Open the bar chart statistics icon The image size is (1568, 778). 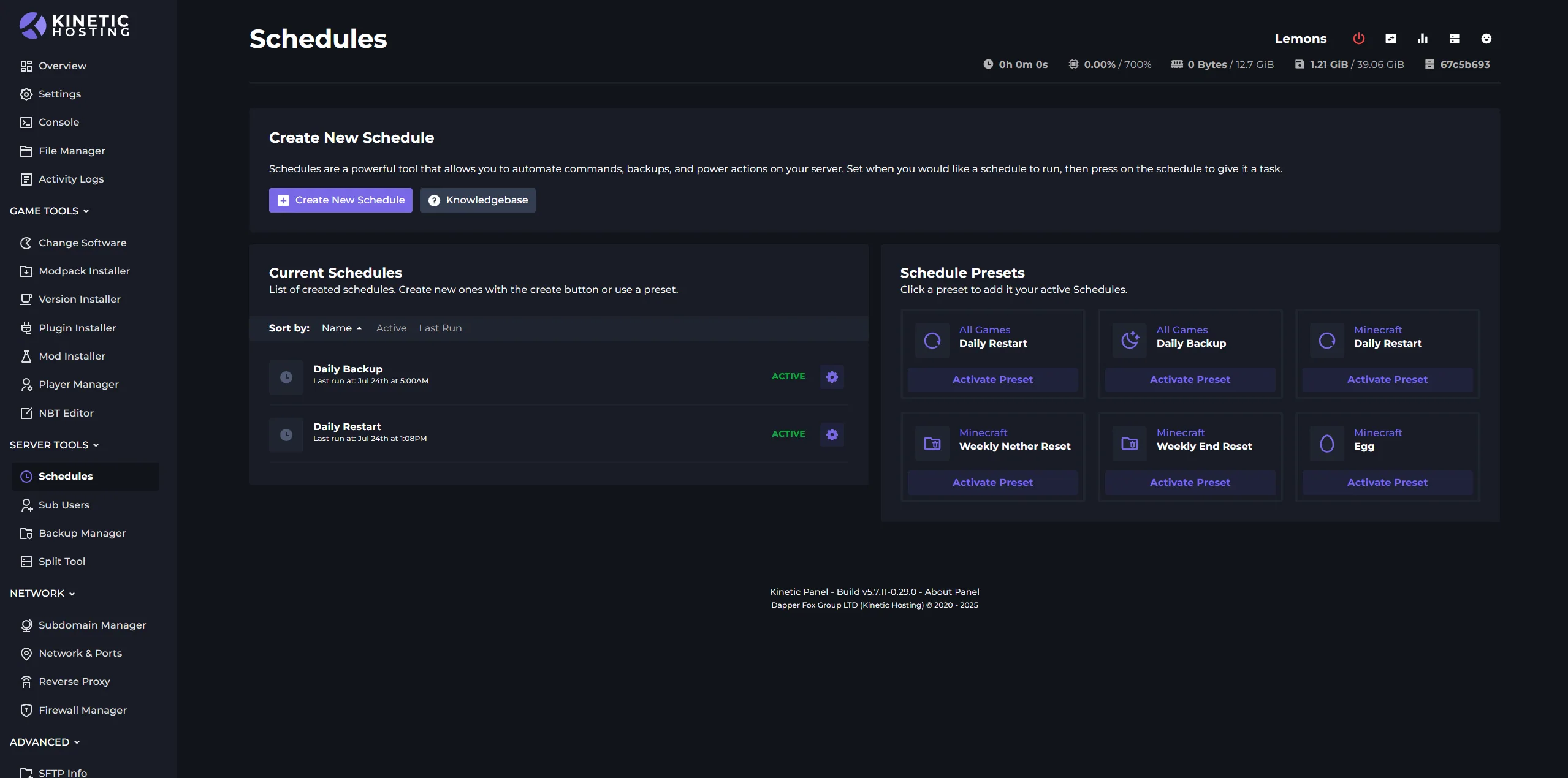pyautogui.click(x=1422, y=38)
